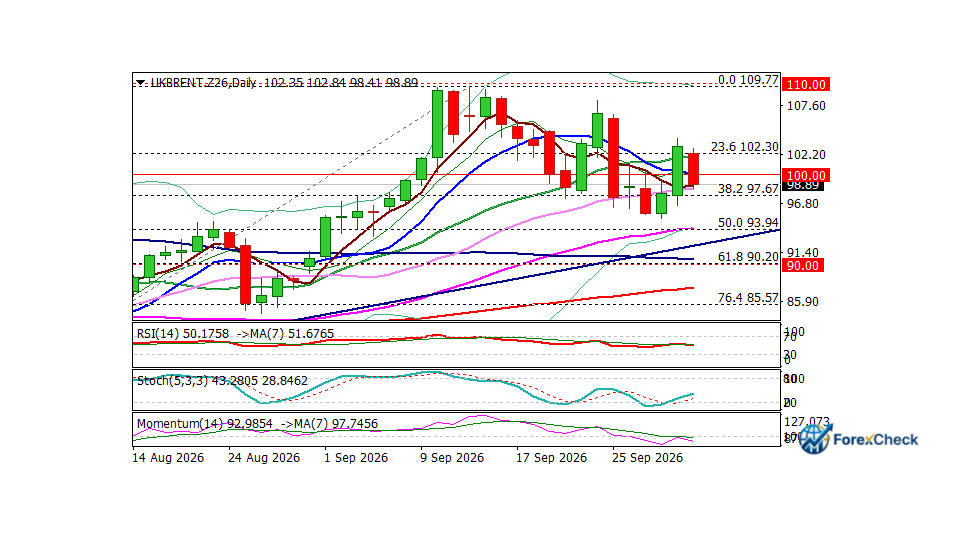Click the 96.80 price axis value
The height and width of the screenshot is (540, 960).
pyautogui.click(x=803, y=204)
